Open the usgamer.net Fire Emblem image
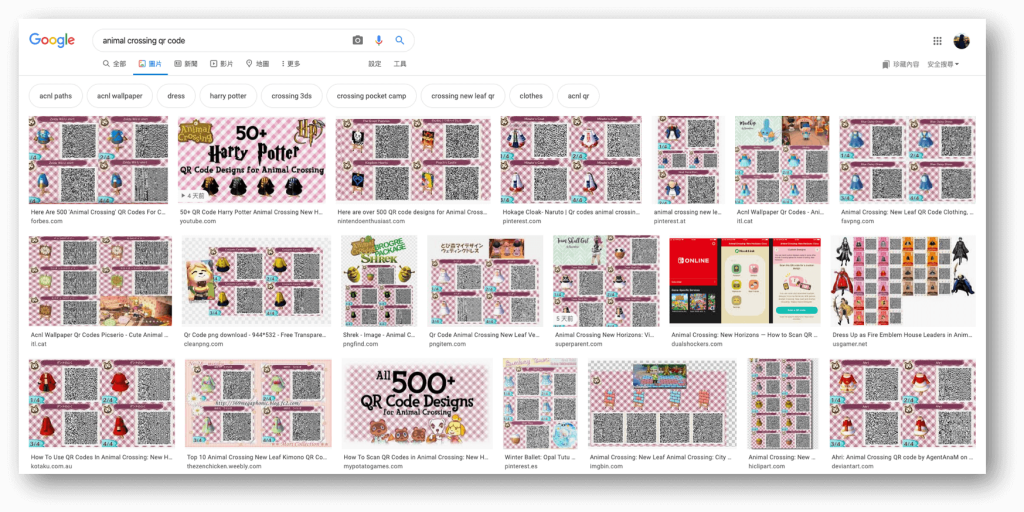The image size is (1024, 512). (903, 281)
